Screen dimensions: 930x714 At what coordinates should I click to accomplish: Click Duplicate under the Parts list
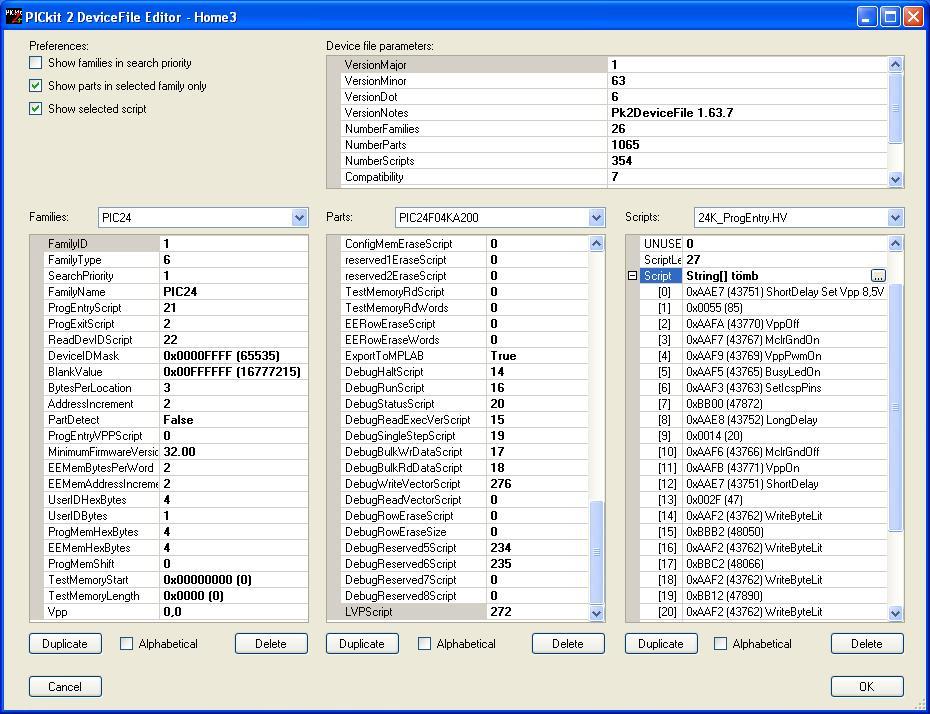pos(362,643)
